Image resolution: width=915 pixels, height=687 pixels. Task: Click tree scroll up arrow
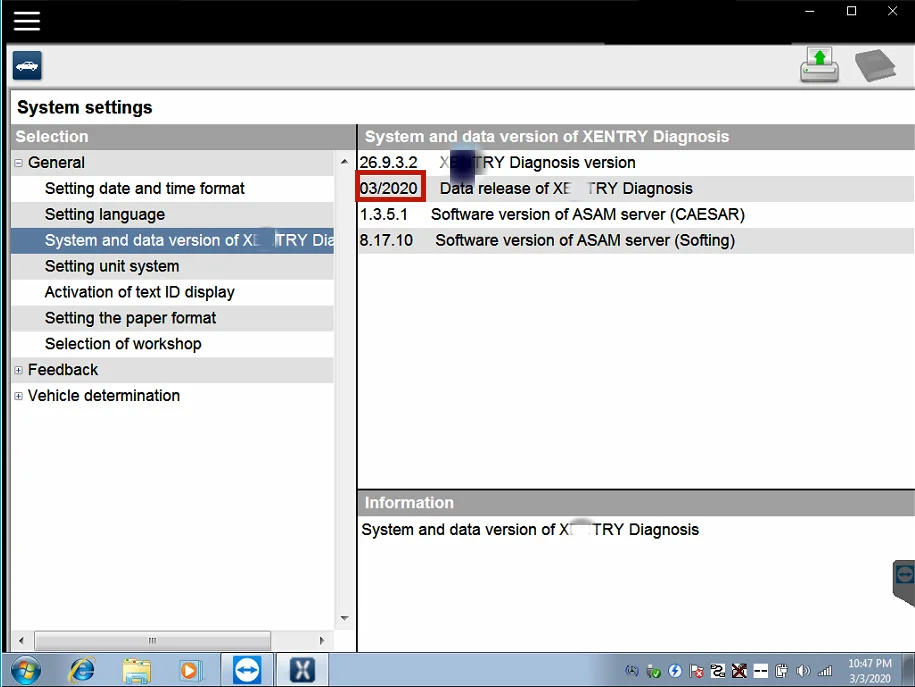point(344,162)
